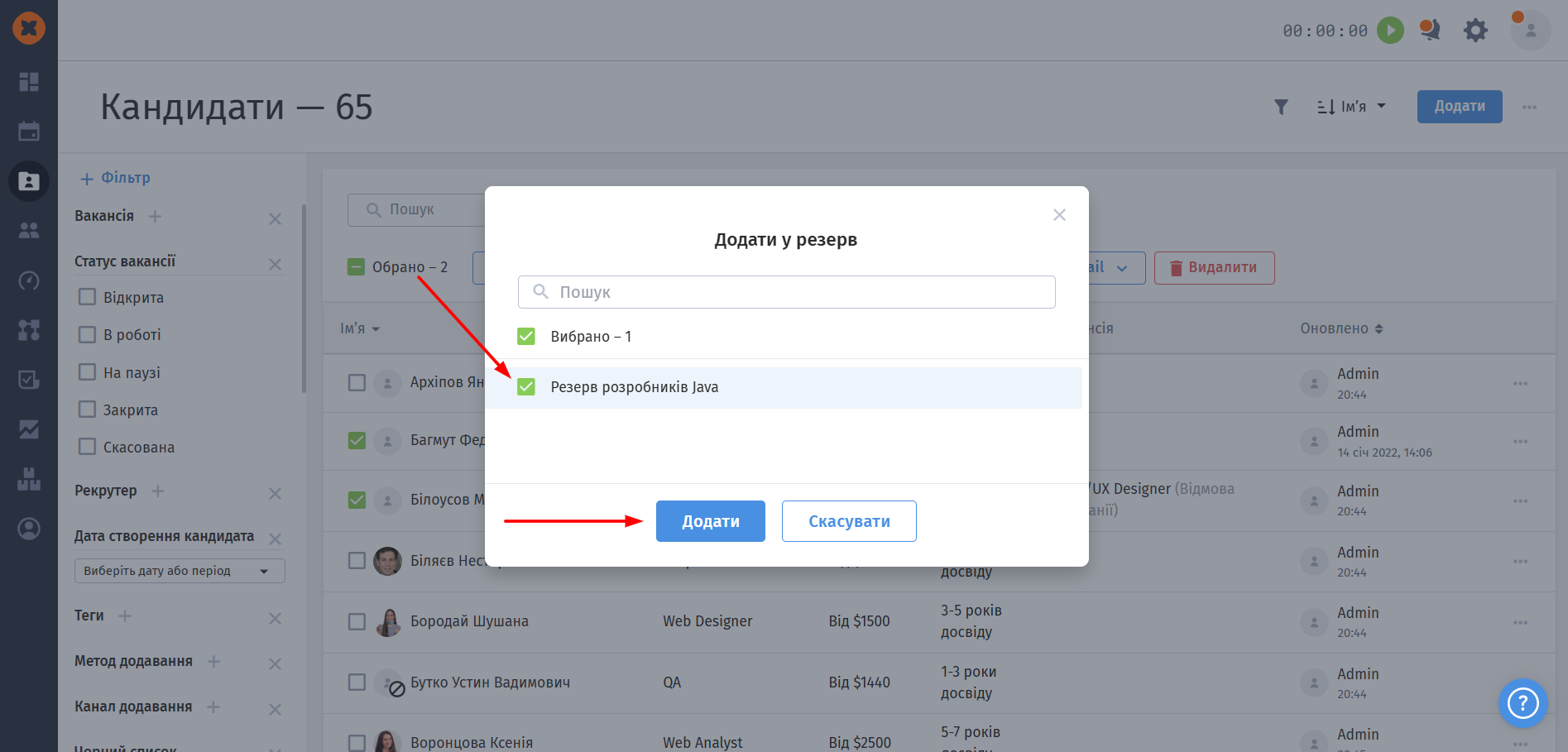Click the Фільтр add link
The width and height of the screenshot is (1568, 752).
[x=115, y=178]
